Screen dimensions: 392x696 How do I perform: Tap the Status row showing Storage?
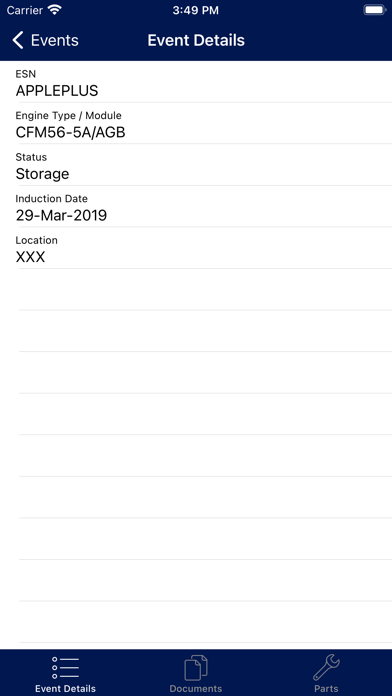pos(196,165)
